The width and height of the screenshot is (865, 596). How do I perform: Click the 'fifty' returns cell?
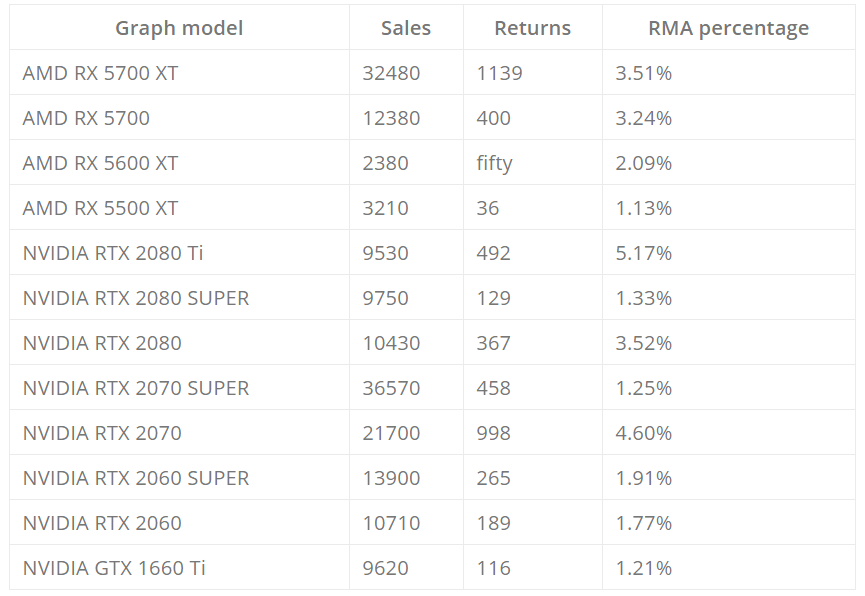[x=494, y=163]
